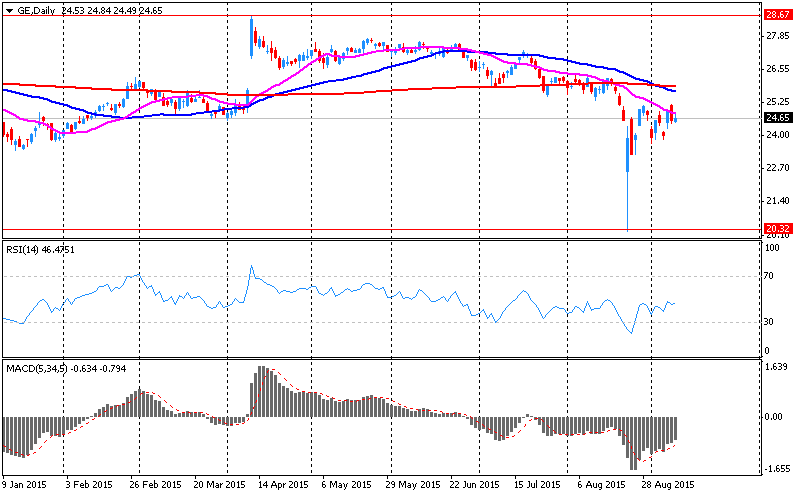Click the OHLC values 24.53 24.84 24.49 24.65

point(112,10)
